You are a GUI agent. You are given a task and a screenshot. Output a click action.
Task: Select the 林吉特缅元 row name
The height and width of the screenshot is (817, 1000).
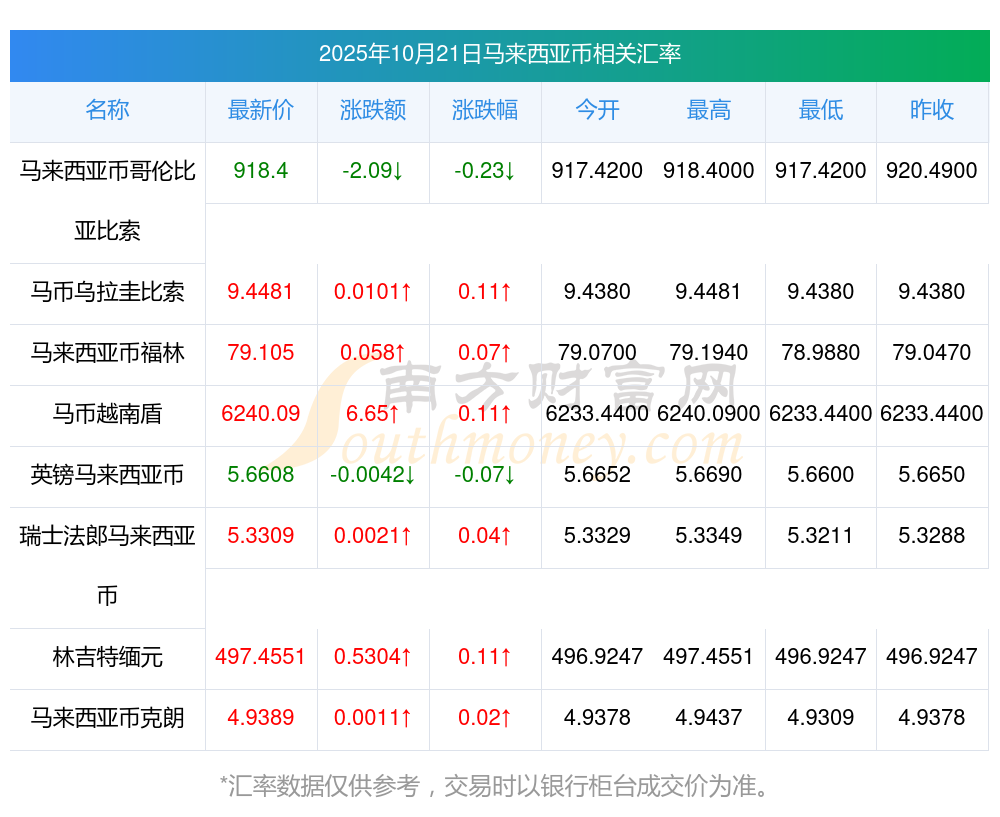click(107, 658)
